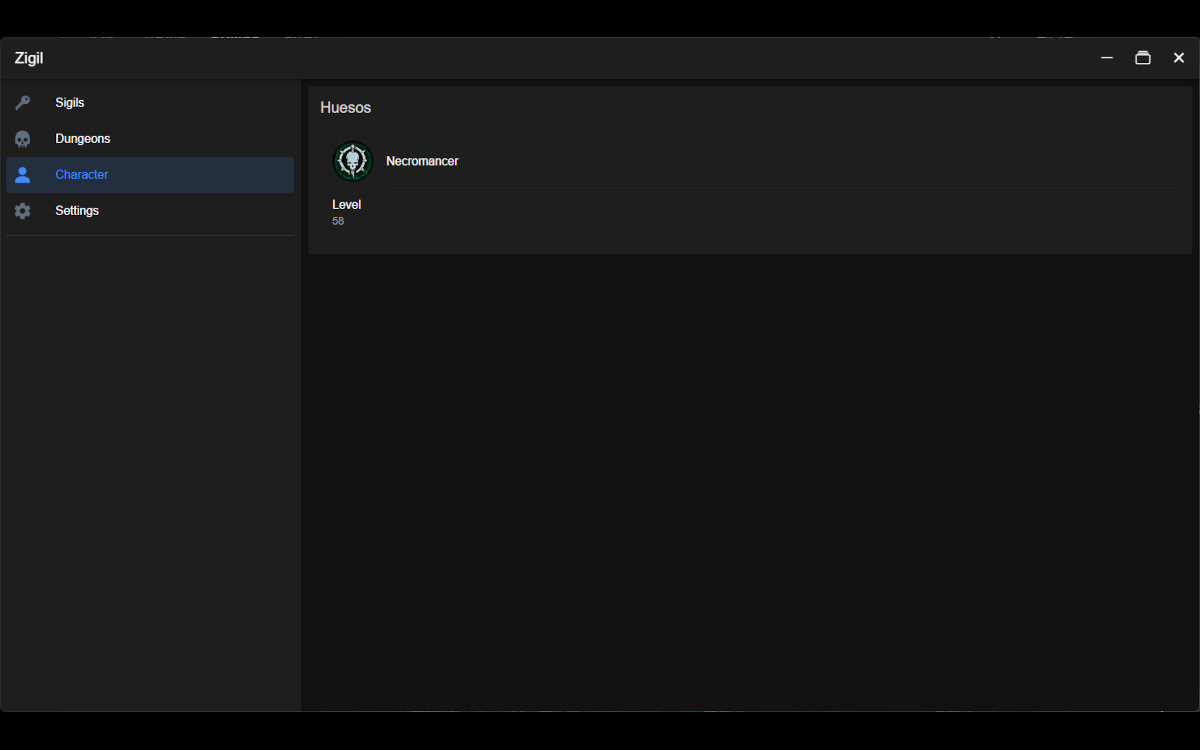Select the Character sidebar label
The image size is (1200, 750).
coord(82,175)
